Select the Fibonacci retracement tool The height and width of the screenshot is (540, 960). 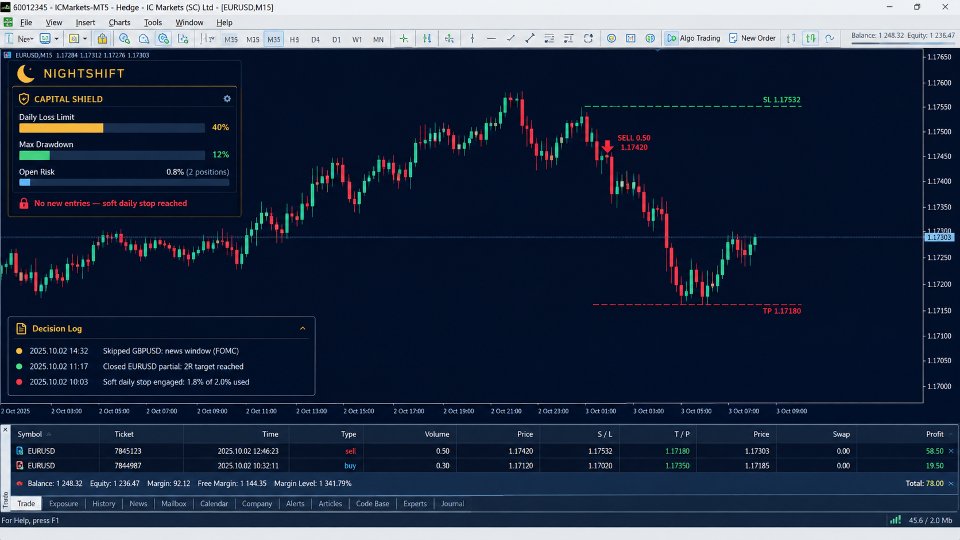click(x=549, y=39)
